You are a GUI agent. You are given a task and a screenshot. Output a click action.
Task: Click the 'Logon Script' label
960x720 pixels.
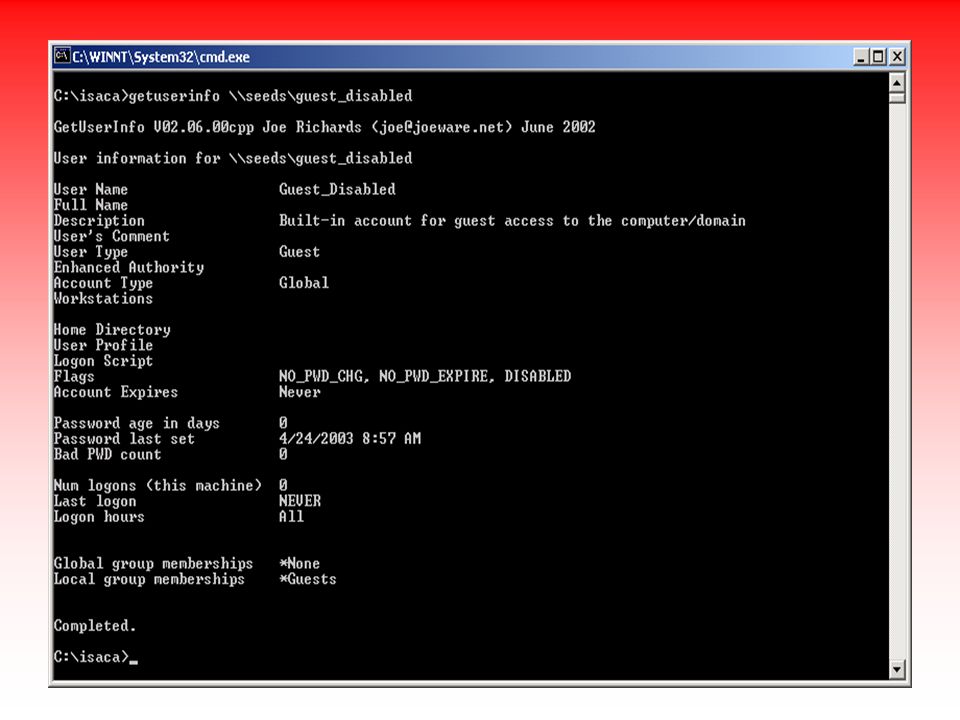click(x=103, y=361)
